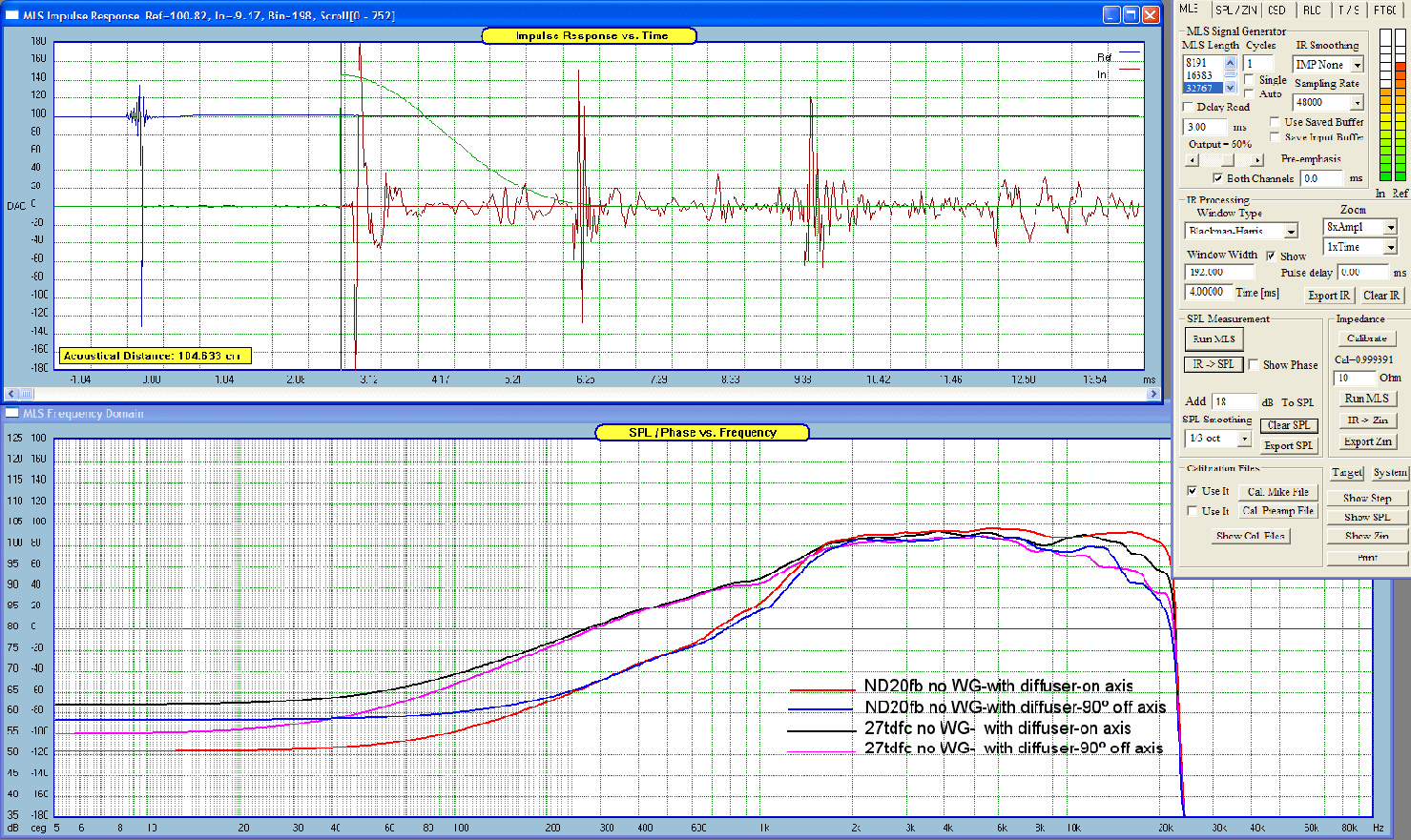Select 8191 in the MLS Length list
The height and width of the screenshot is (840, 1411).
[x=1203, y=63]
